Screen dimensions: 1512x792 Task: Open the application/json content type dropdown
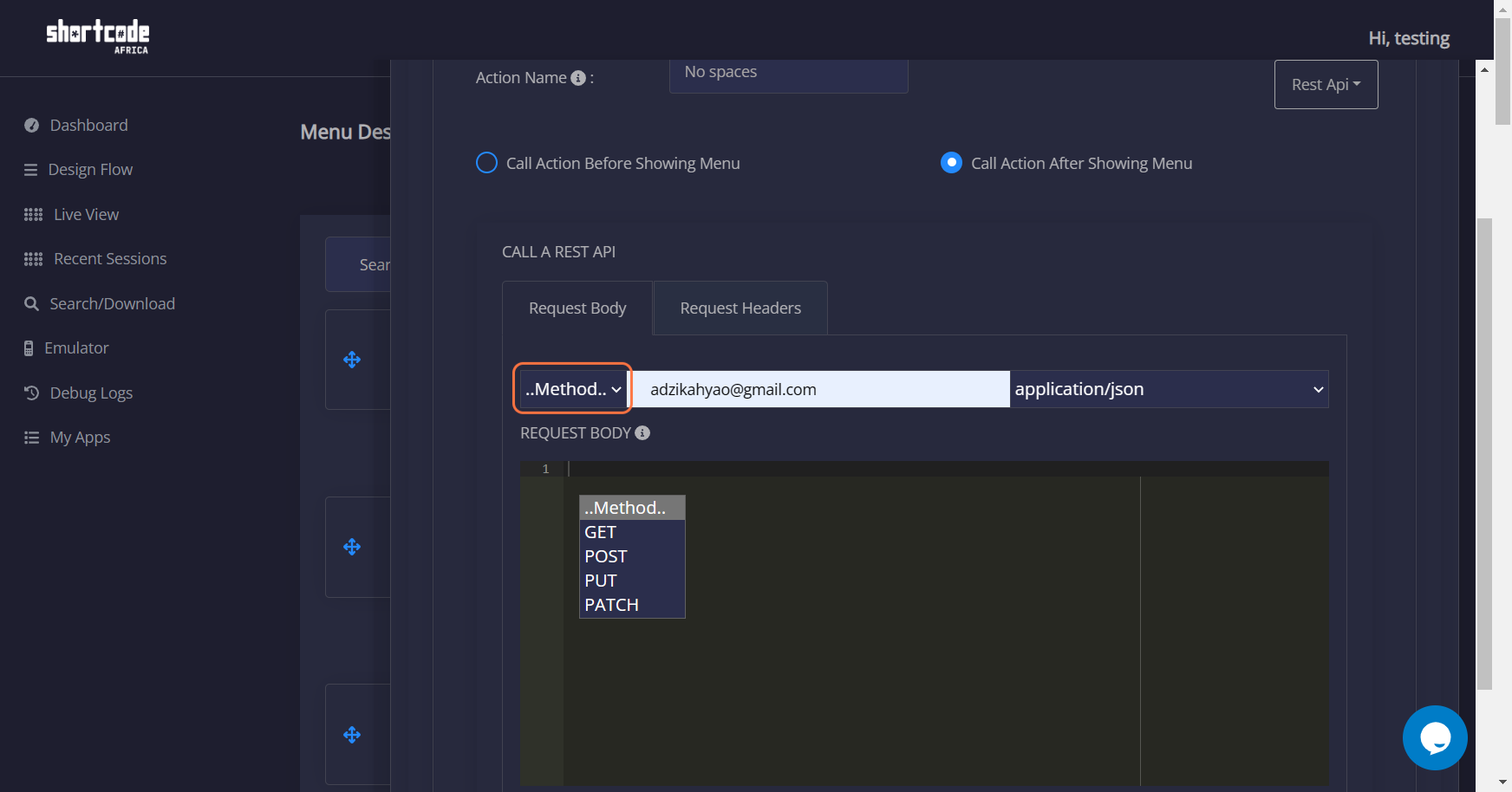point(1169,389)
